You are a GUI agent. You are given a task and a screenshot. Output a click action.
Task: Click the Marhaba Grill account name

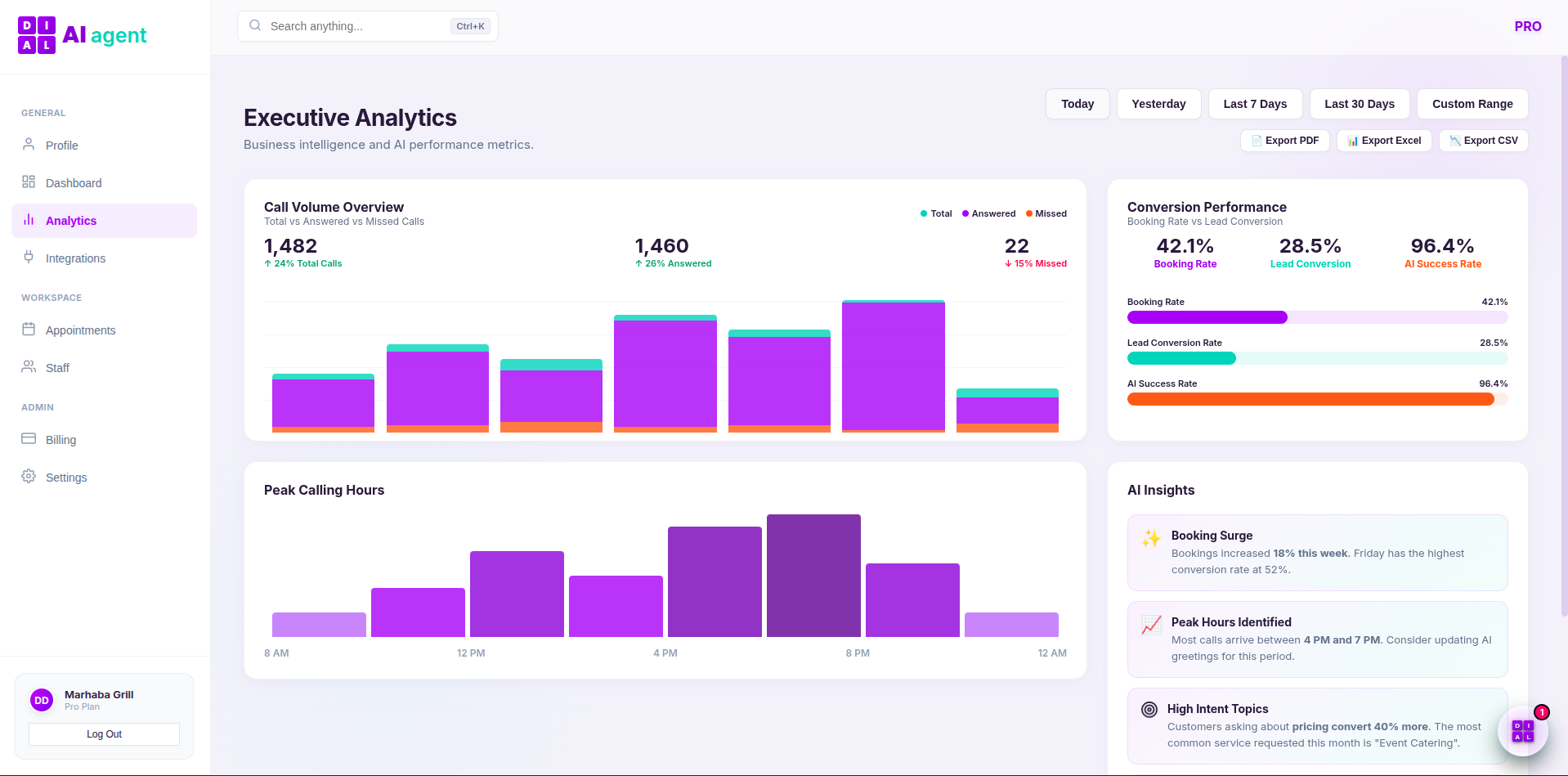[x=99, y=694]
